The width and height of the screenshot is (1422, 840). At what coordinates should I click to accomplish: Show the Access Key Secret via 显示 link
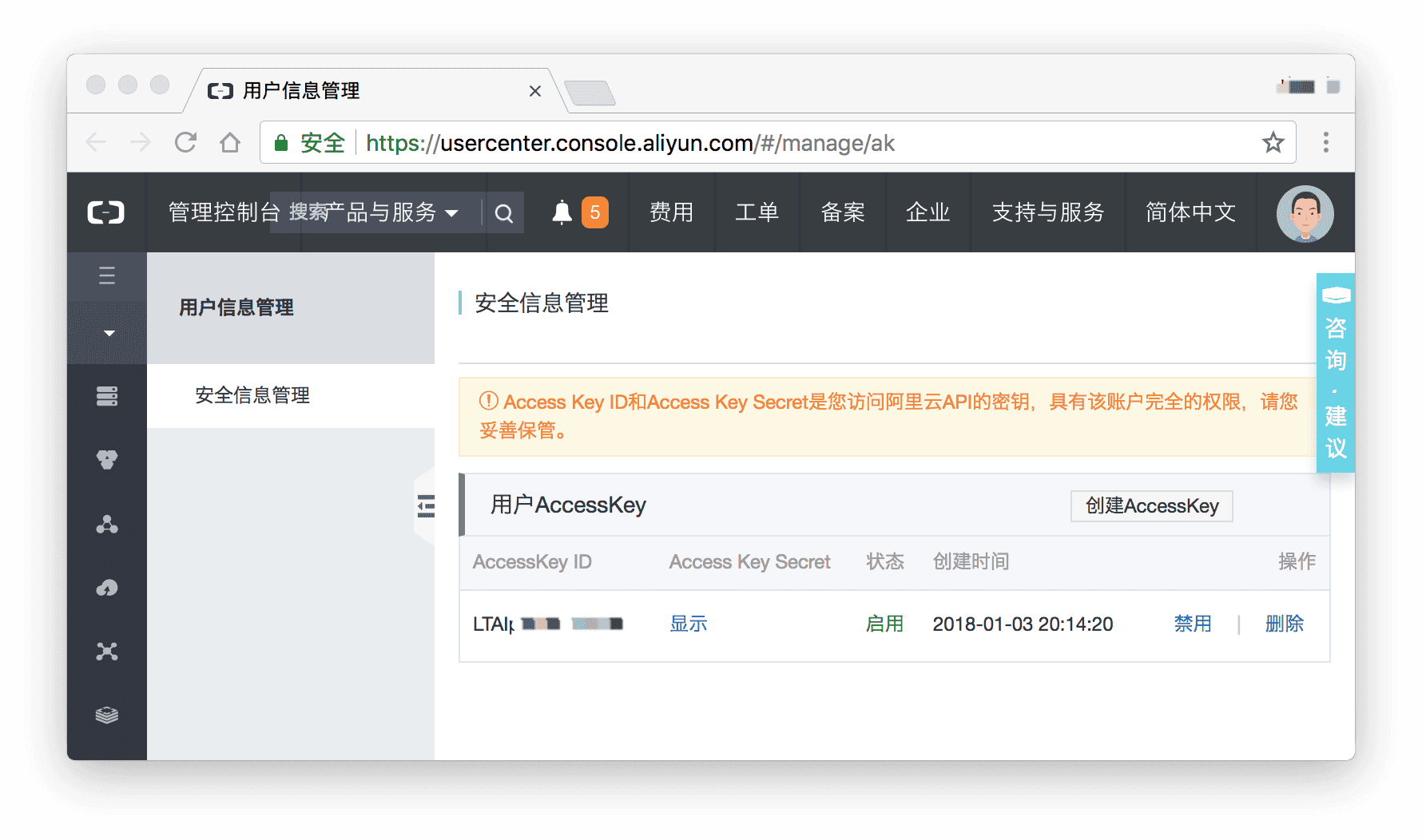coord(688,624)
